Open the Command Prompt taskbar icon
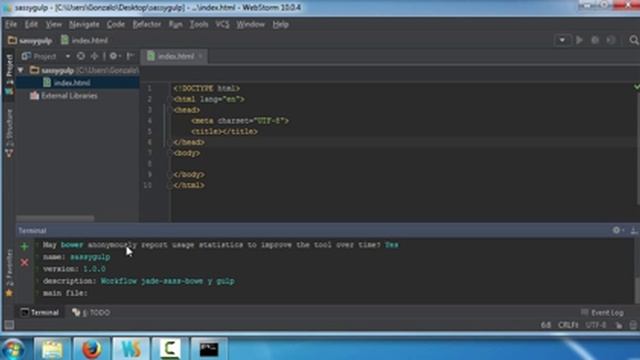Image resolution: width=640 pixels, height=360 pixels. [x=209, y=349]
